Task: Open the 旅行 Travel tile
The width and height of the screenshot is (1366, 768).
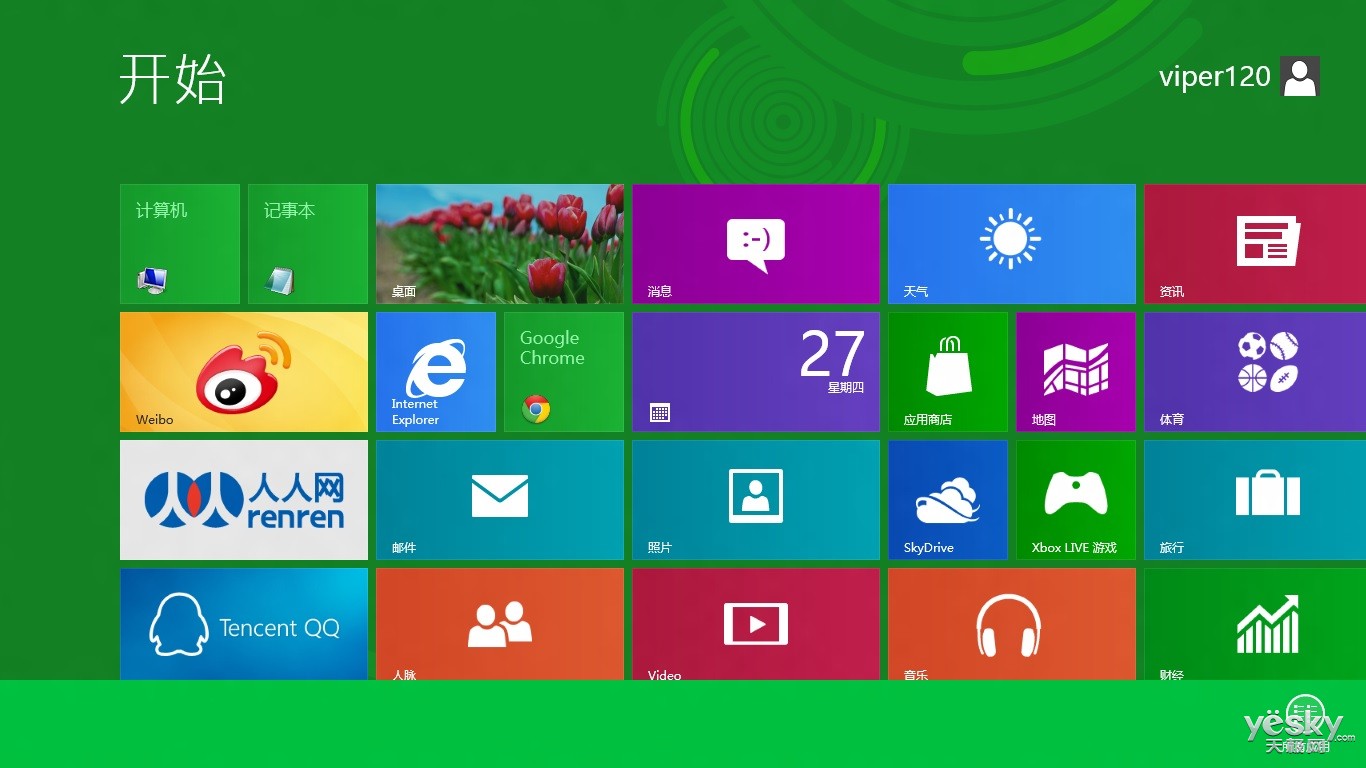Action: 1255,500
